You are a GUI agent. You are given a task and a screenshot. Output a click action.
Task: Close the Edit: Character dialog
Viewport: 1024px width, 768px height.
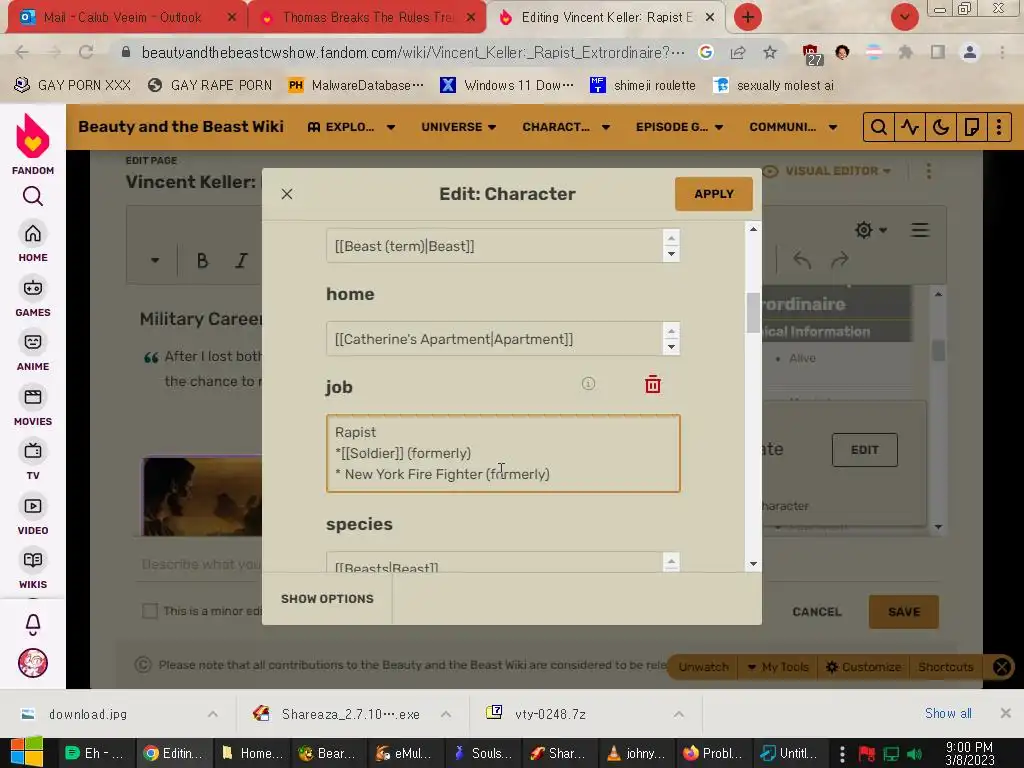pos(287,194)
